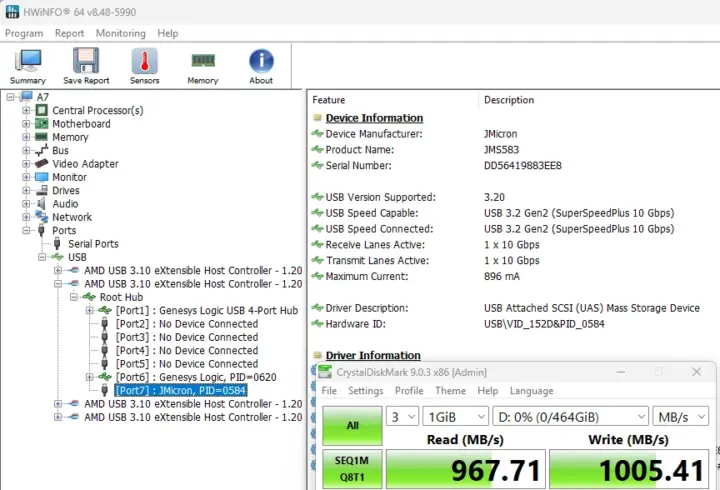Open CrystalDiskMark Settings menu
720x490 pixels.
tap(366, 390)
